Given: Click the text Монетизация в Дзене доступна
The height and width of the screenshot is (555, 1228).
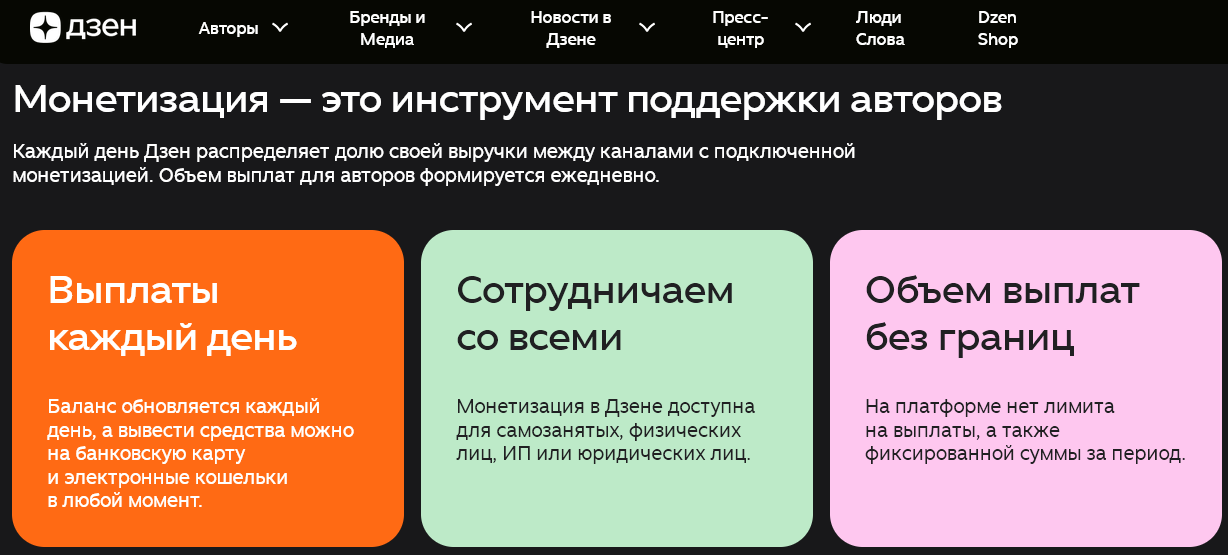Looking at the screenshot, I should pyautogui.click(x=606, y=430).
